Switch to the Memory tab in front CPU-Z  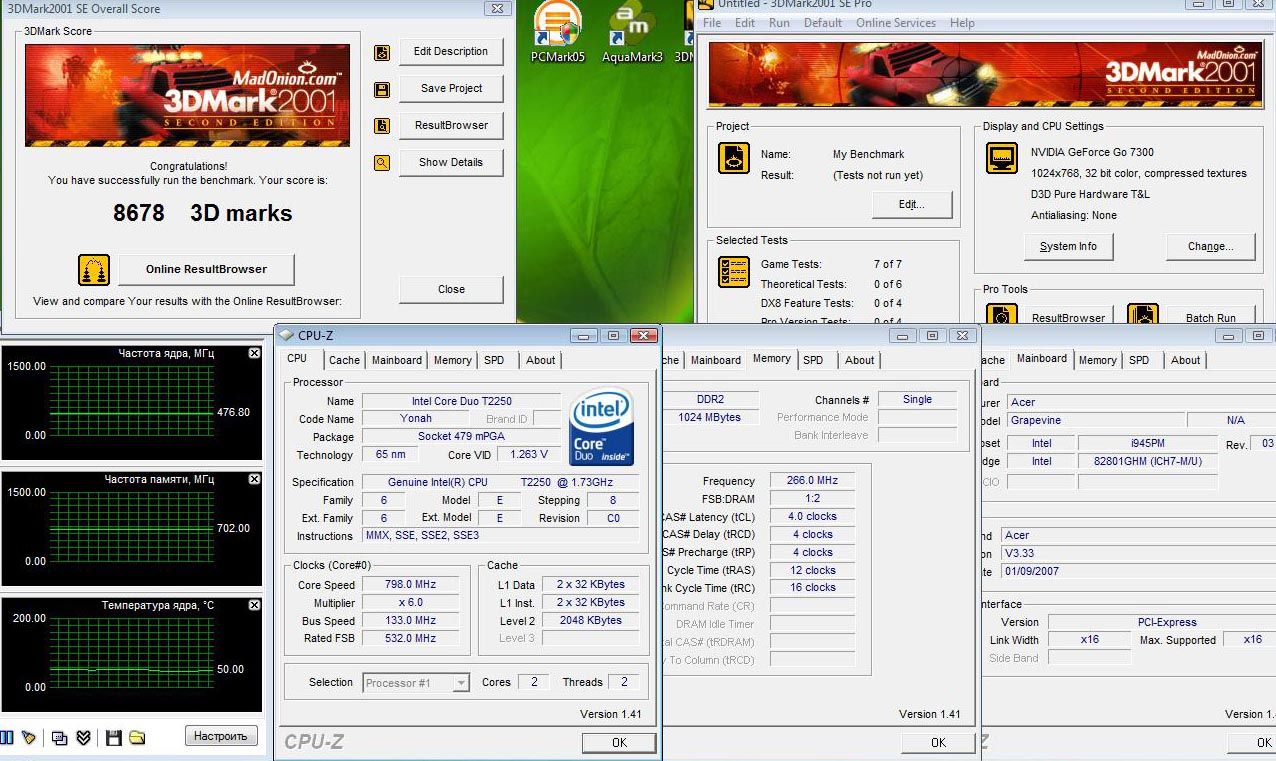[x=452, y=360]
